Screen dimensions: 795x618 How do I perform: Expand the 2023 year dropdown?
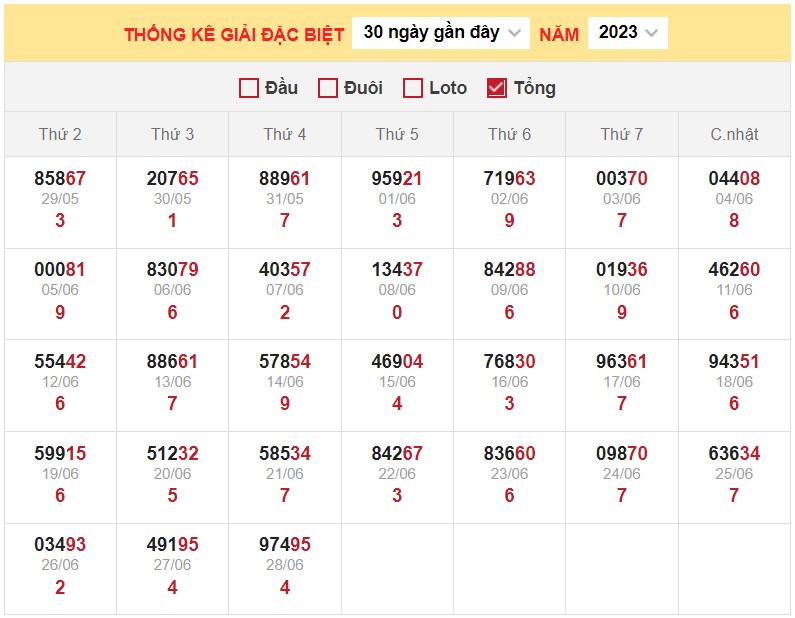[x=627, y=33]
